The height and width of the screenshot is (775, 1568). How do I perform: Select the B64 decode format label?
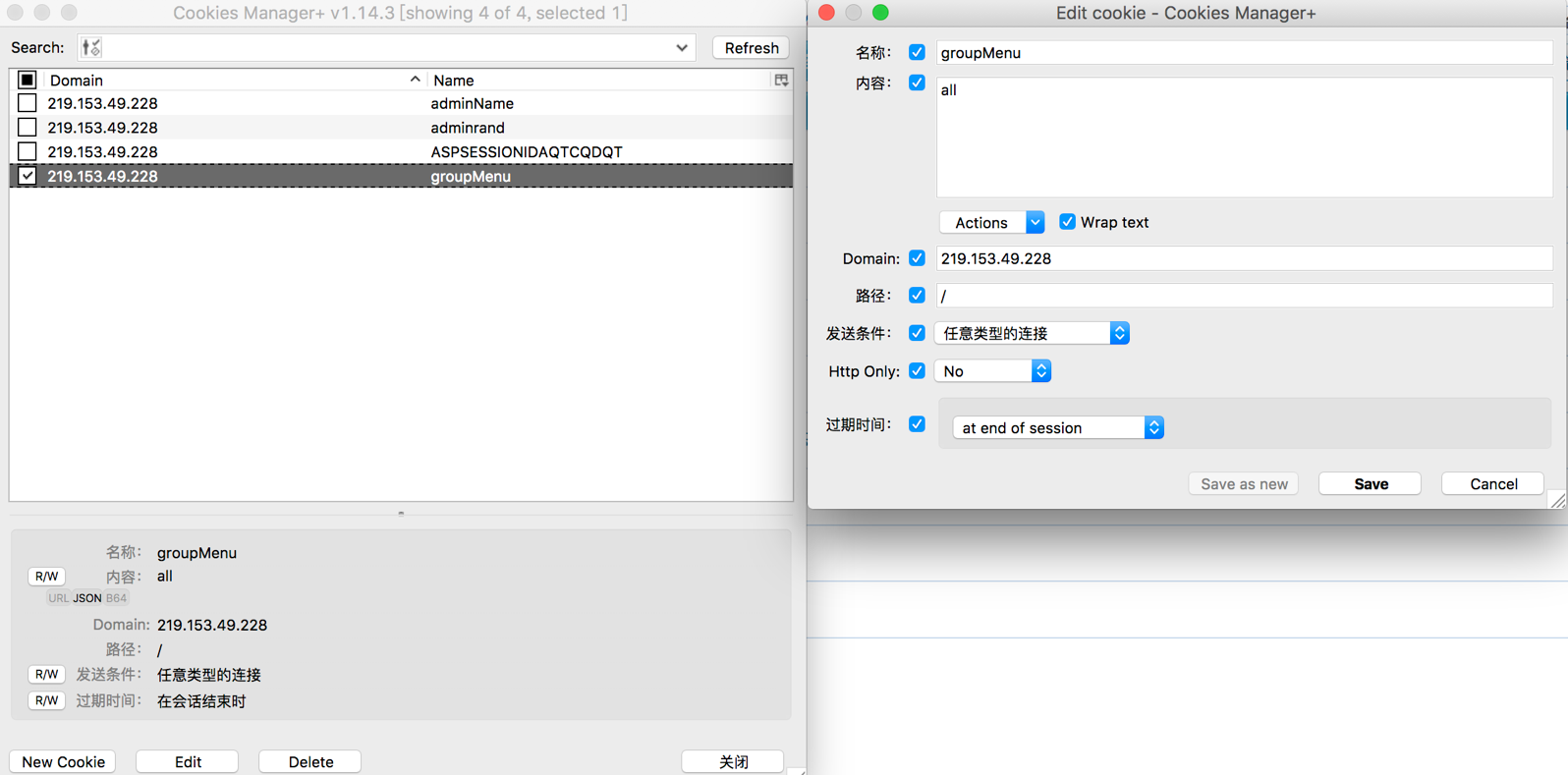116,598
